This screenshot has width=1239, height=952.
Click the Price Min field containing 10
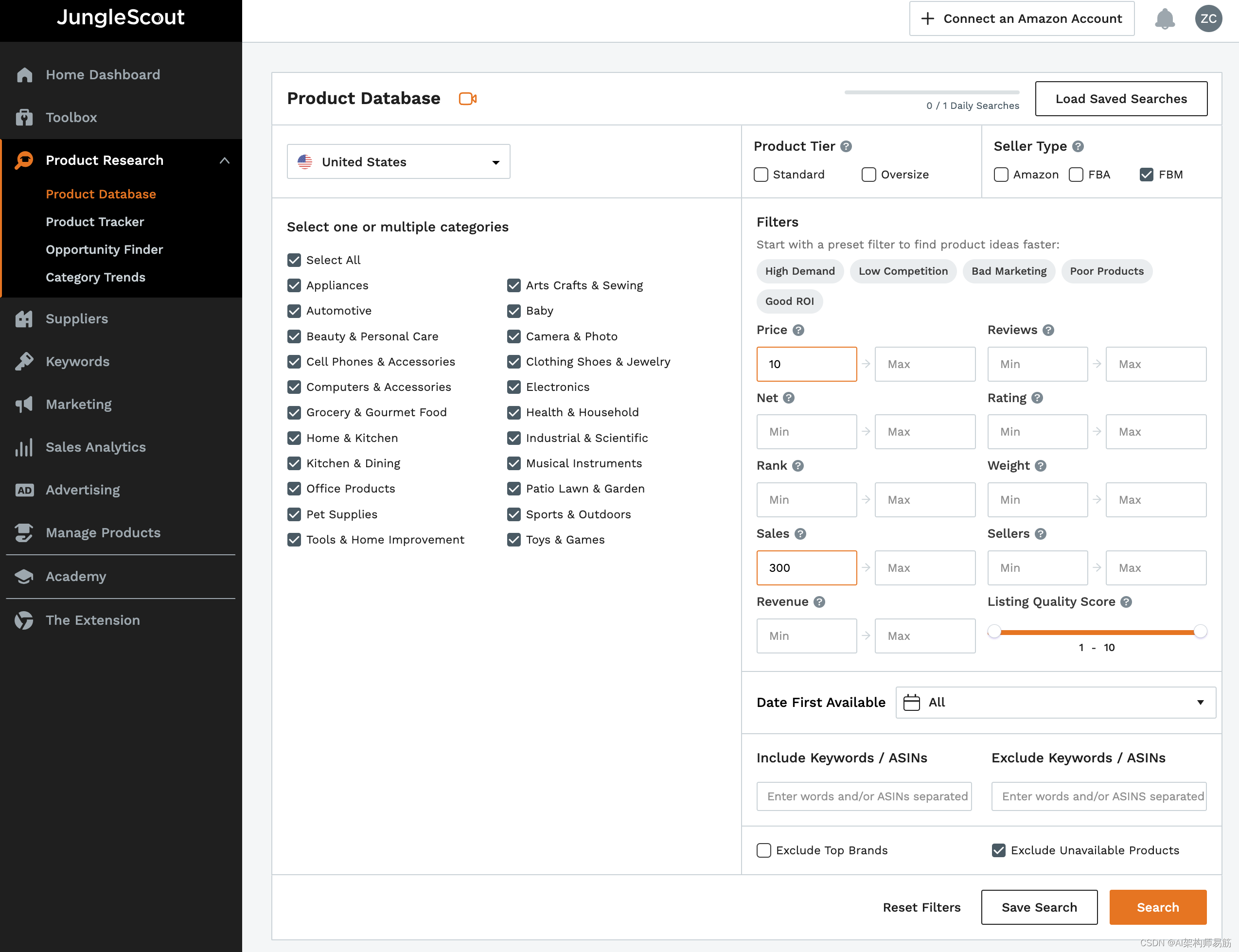pos(807,364)
